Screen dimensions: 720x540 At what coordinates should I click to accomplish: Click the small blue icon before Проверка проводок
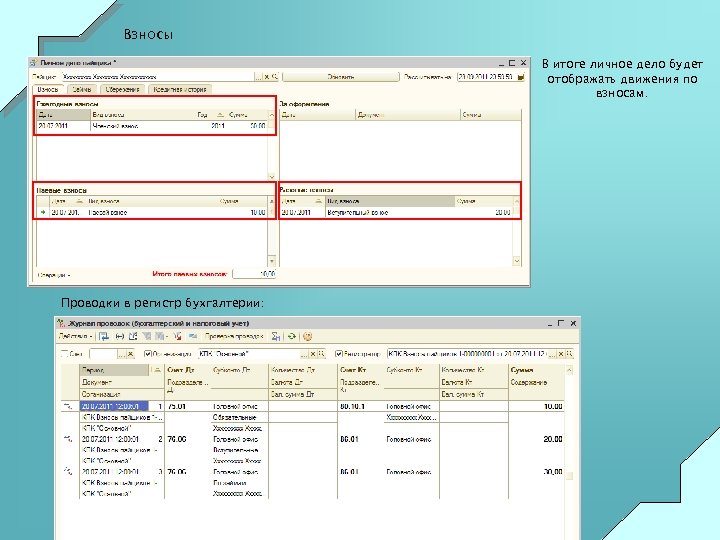(x=193, y=337)
